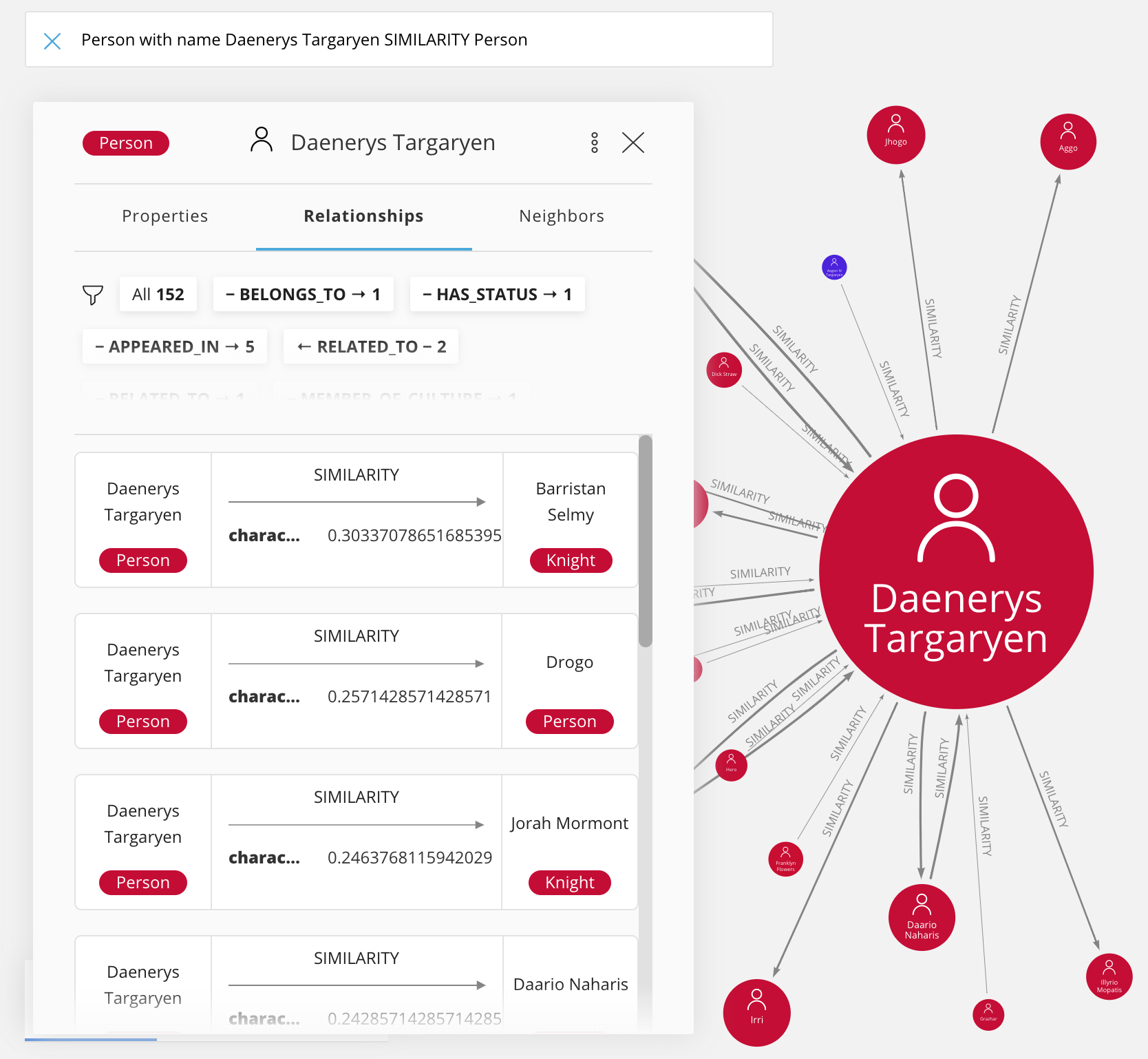1148x1059 pixels.
Task: Select the Illyrio Mopatis node
Action: coord(1109,977)
